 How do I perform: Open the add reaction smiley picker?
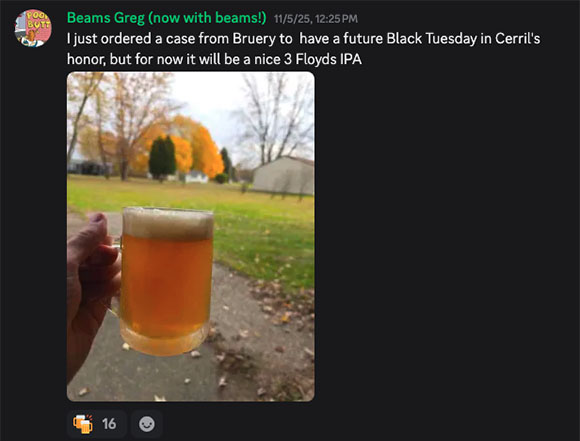147,424
